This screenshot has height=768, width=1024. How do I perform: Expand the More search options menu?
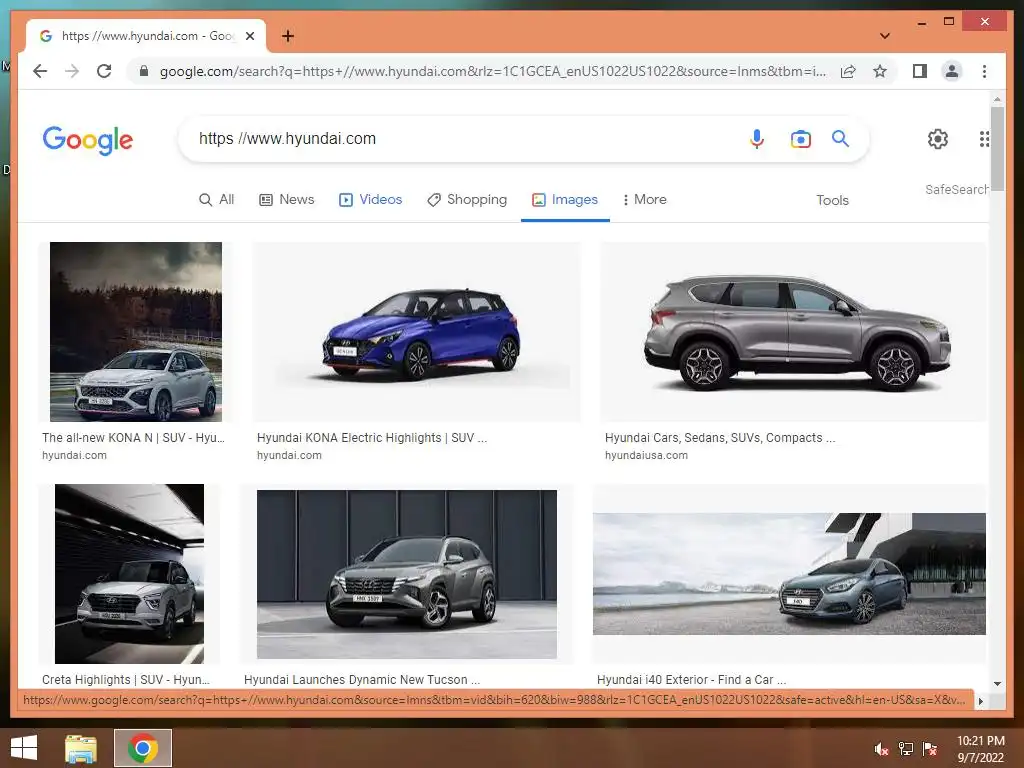click(645, 199)
